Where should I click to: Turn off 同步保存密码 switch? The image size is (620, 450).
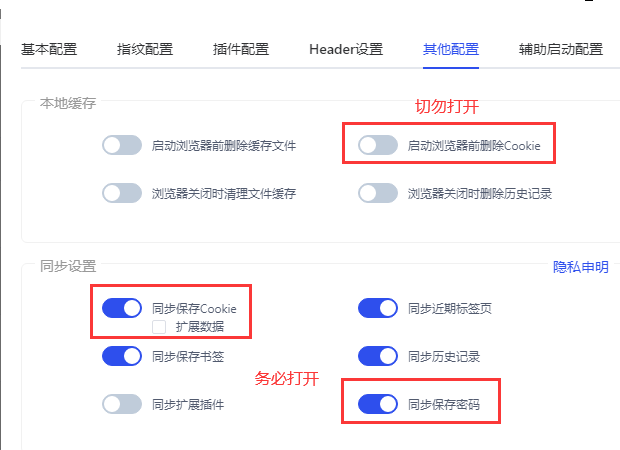[378, 404]
